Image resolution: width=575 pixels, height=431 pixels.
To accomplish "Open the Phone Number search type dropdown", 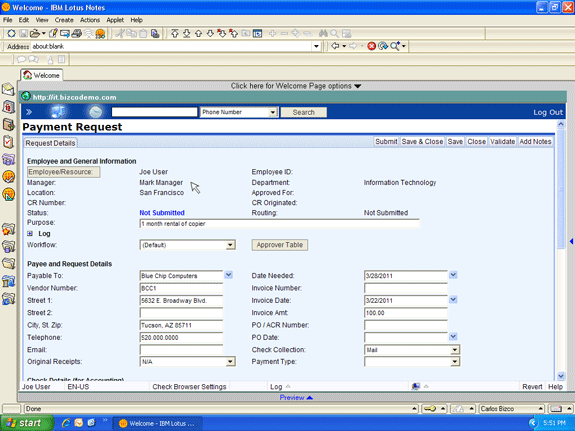I will click(272, 112).
